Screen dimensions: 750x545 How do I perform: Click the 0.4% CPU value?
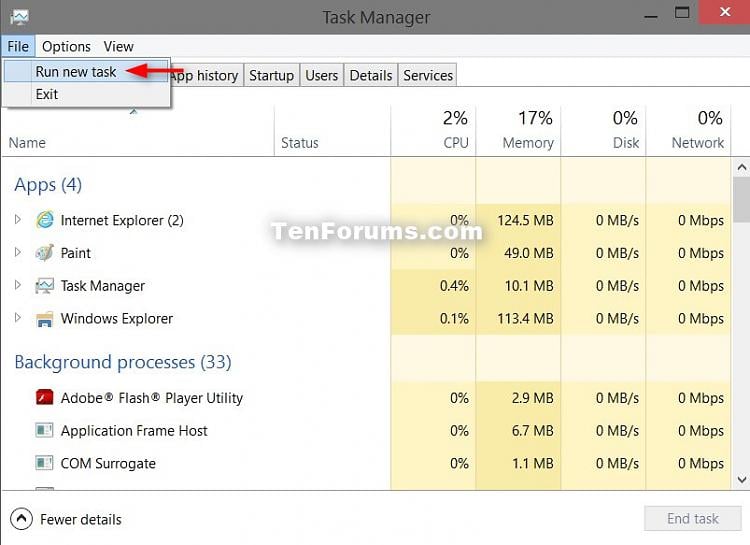454,286
